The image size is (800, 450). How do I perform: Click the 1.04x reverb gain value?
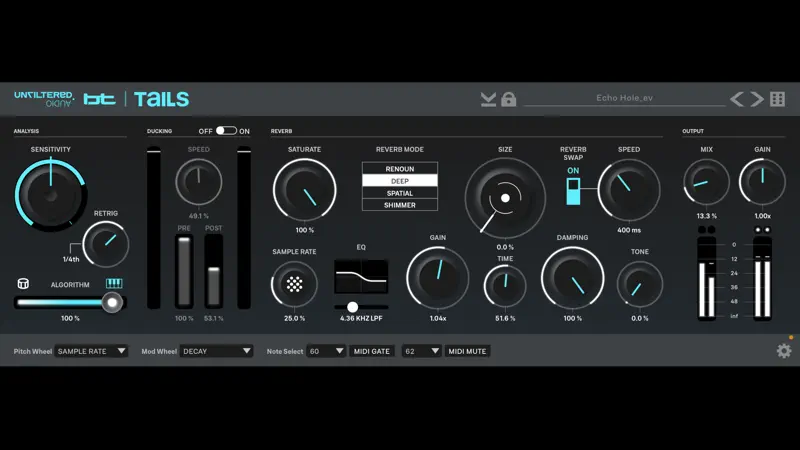point(438,318)
